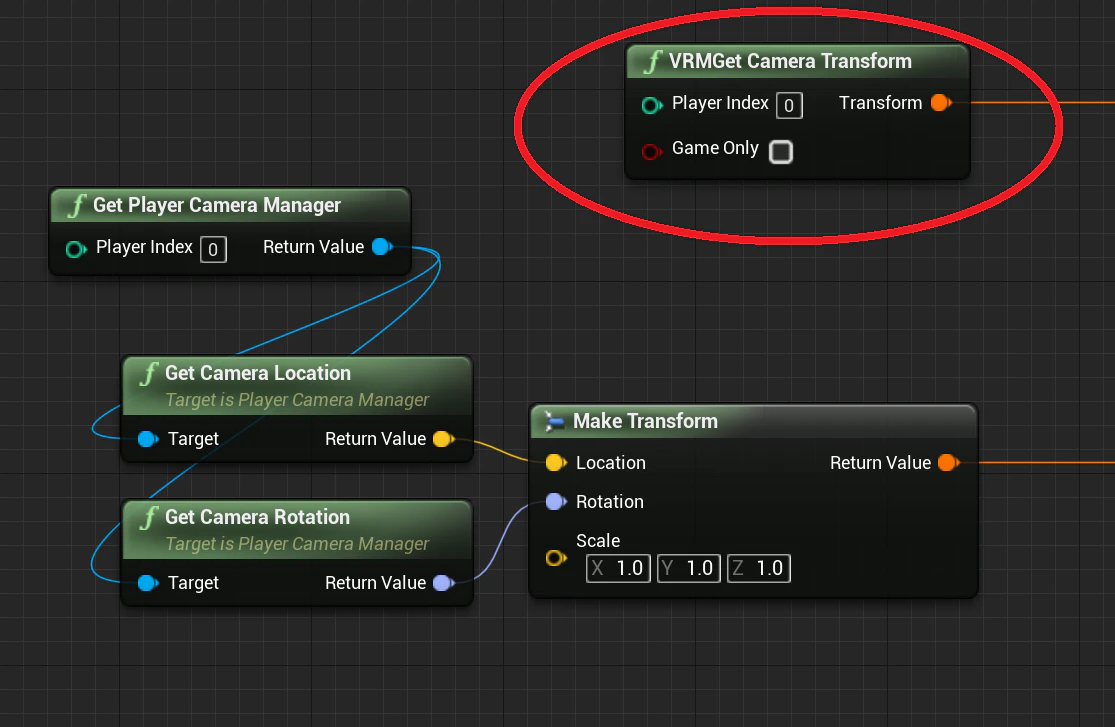Click the Scale input pin on Make Transform
The image size is (1115, 727).
coord(555,558)
